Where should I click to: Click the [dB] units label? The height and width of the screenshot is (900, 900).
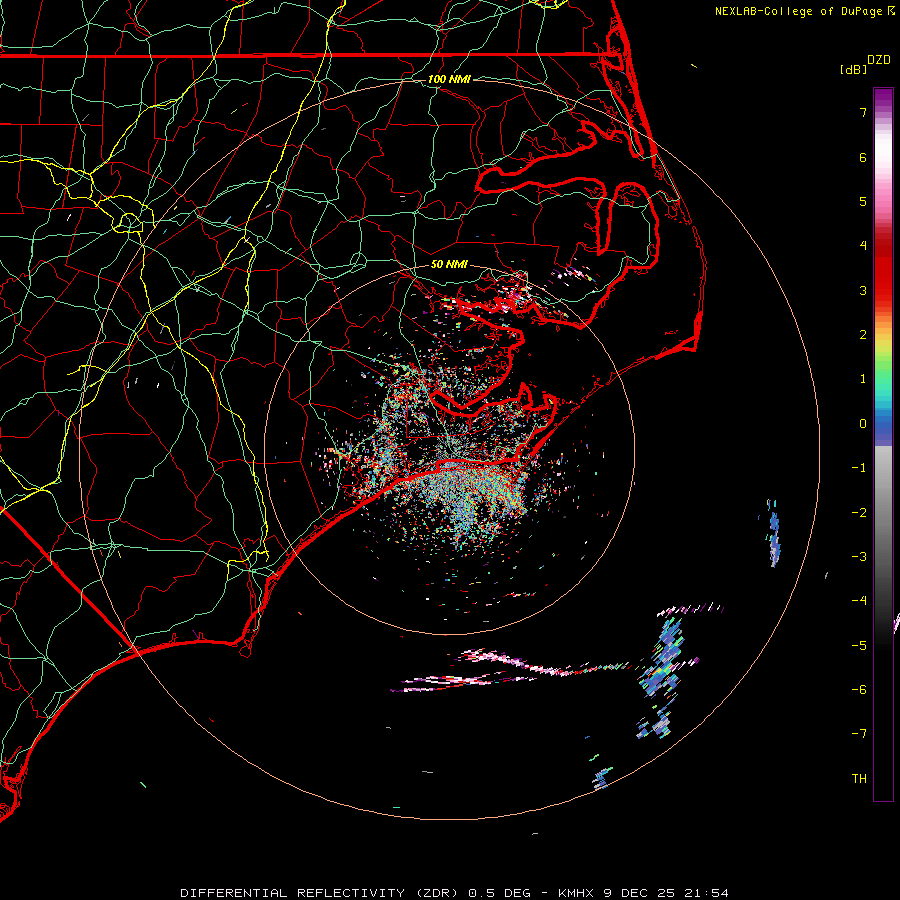click(853, 69)
